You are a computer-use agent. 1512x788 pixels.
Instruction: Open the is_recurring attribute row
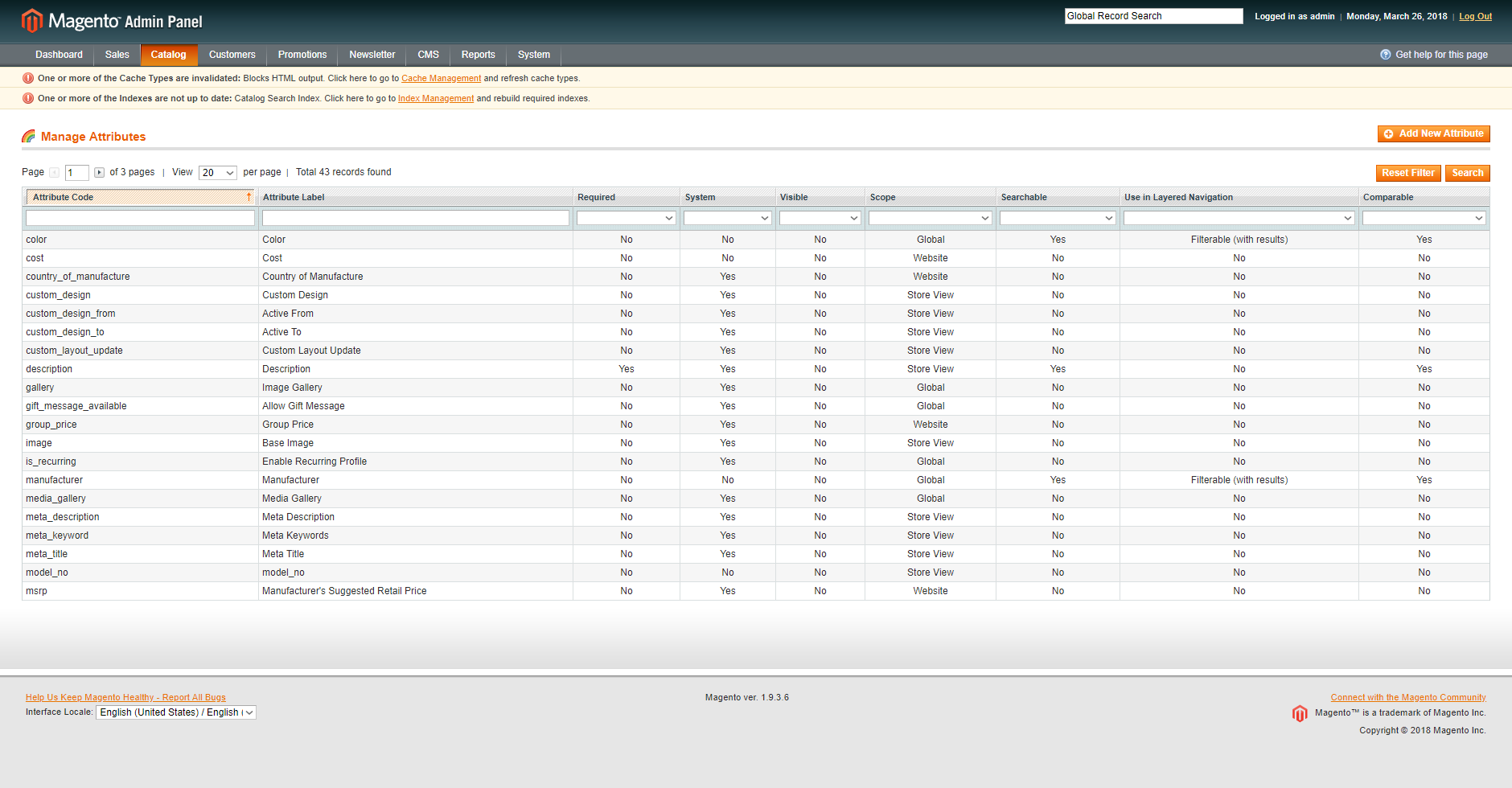756,462
